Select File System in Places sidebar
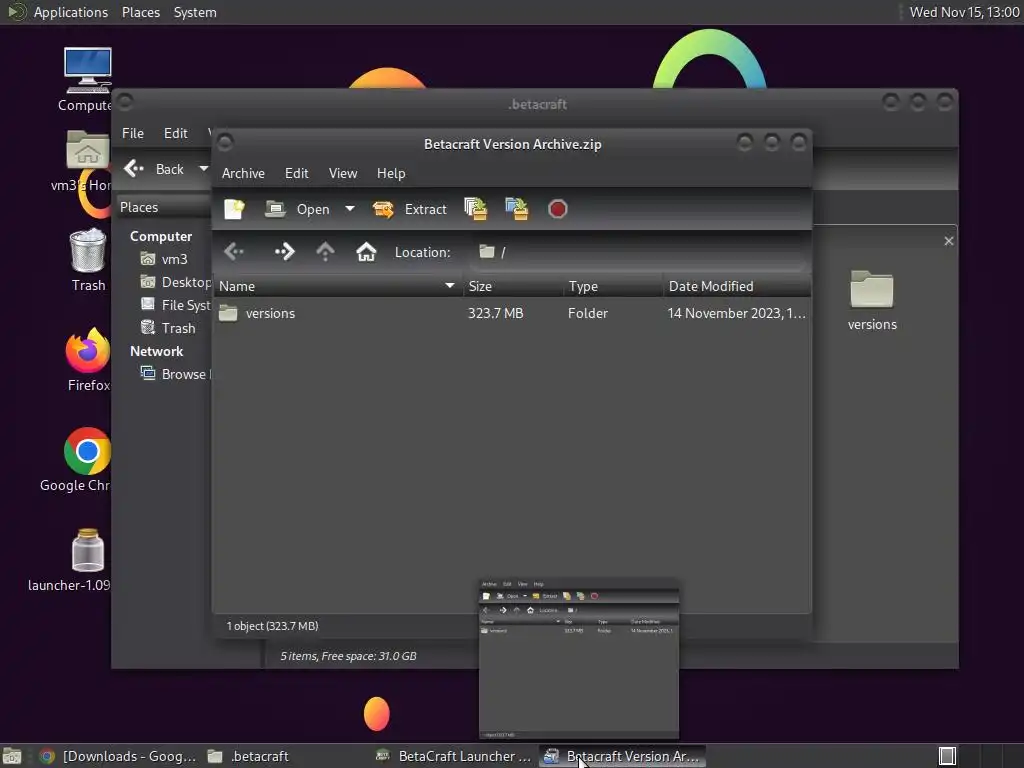 click(175, 305)
